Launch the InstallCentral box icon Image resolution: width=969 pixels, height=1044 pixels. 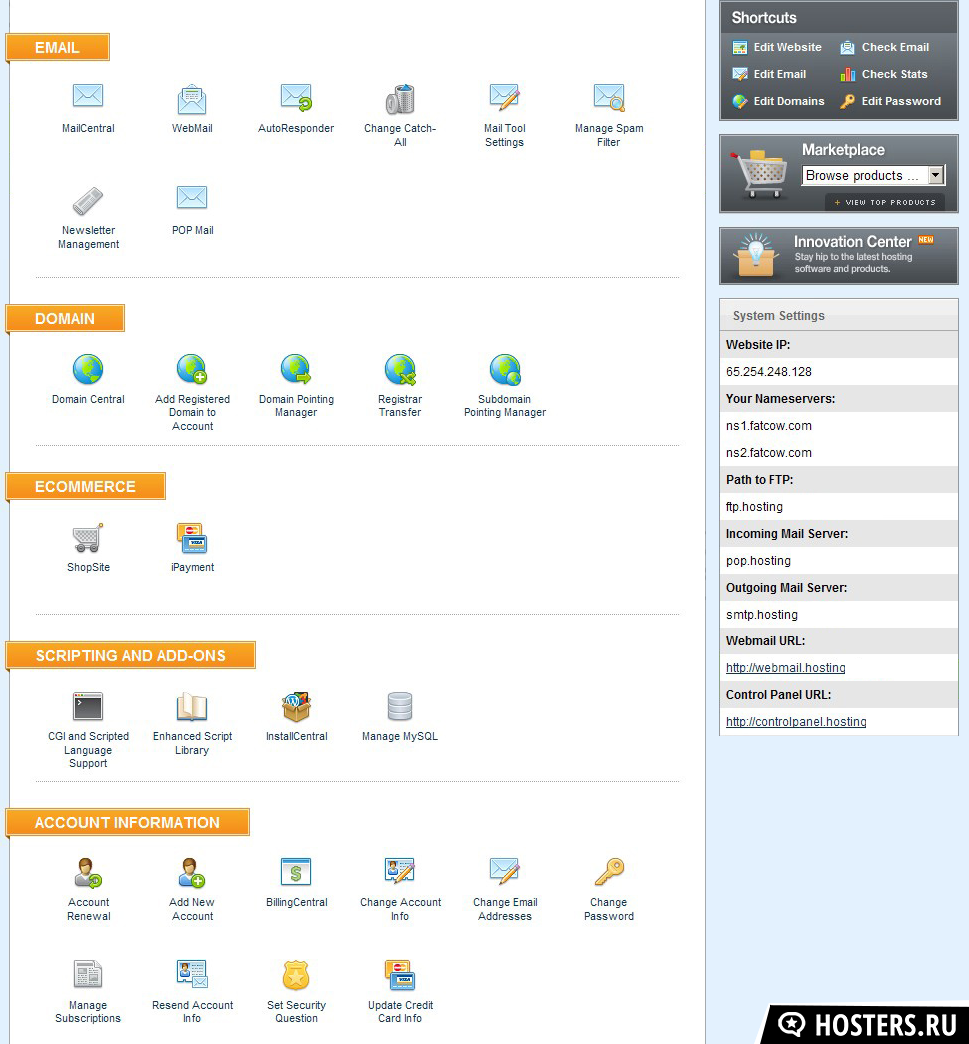pos(296,706)
